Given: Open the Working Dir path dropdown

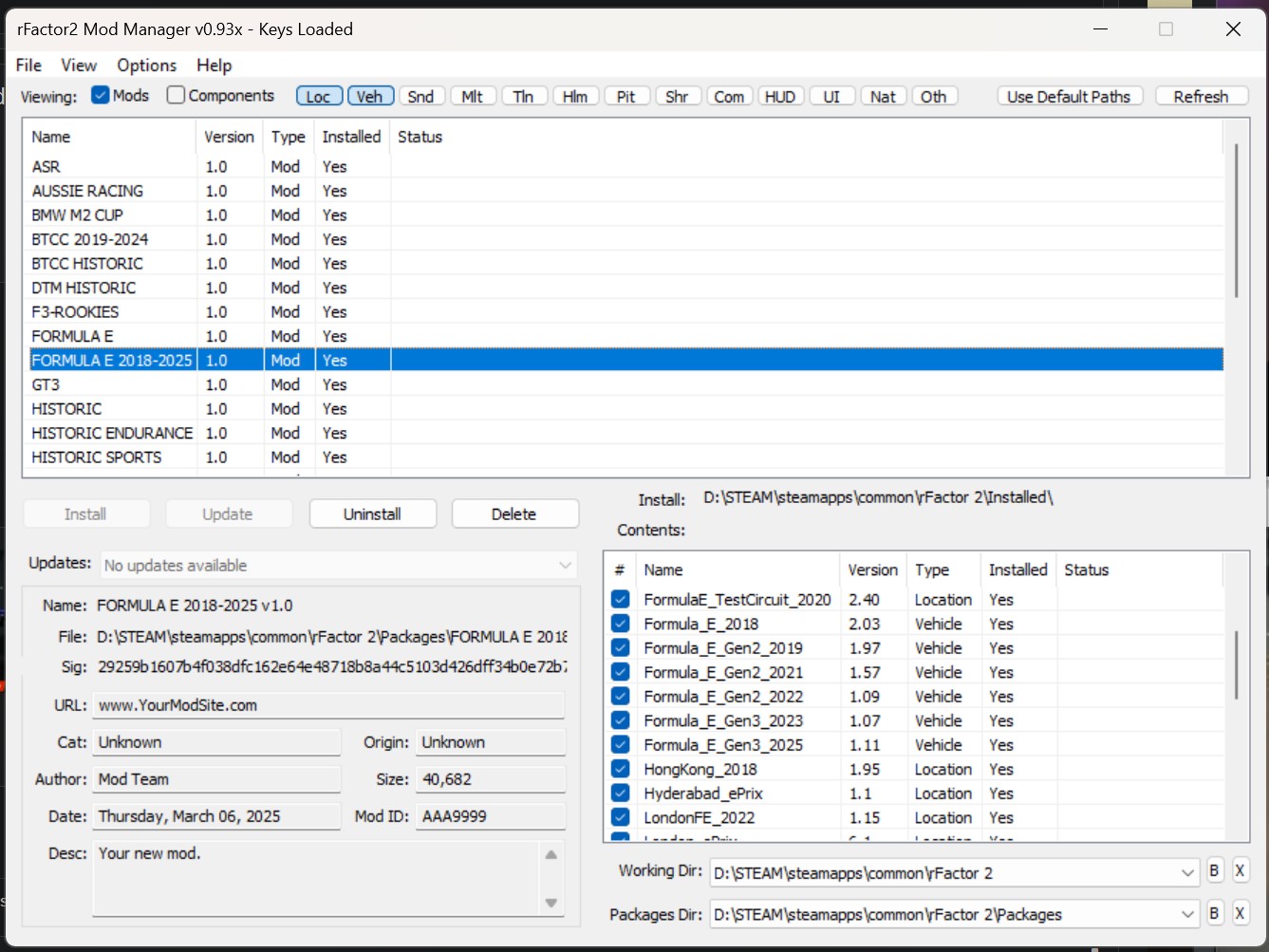Looking at the screenshot, I should coord(1187,873).
